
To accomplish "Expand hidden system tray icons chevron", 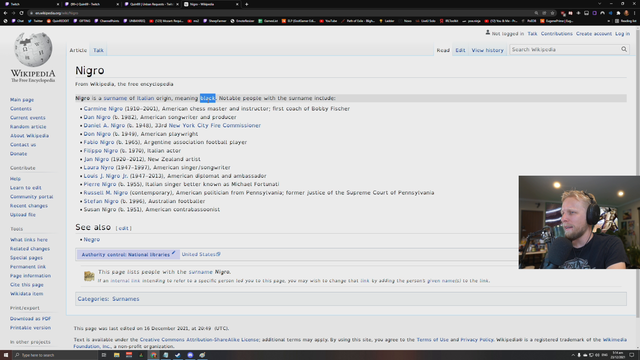I will pos(573,355).
